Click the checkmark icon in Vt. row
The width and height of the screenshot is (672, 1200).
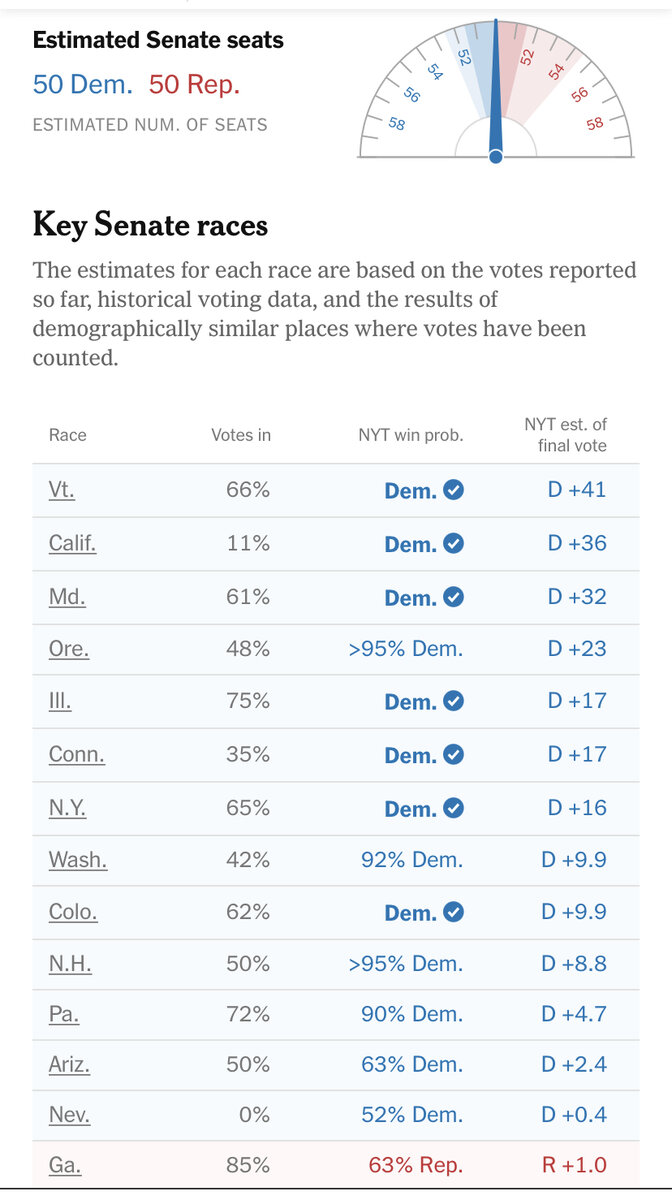click(x=453, y=491)
